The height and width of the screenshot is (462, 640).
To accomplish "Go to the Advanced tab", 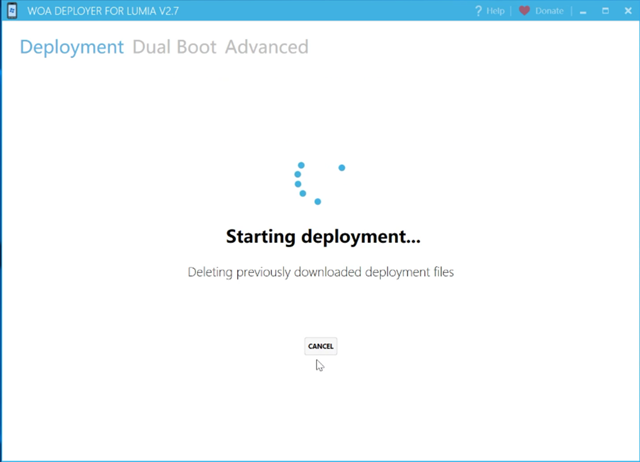I will (266, 47).
